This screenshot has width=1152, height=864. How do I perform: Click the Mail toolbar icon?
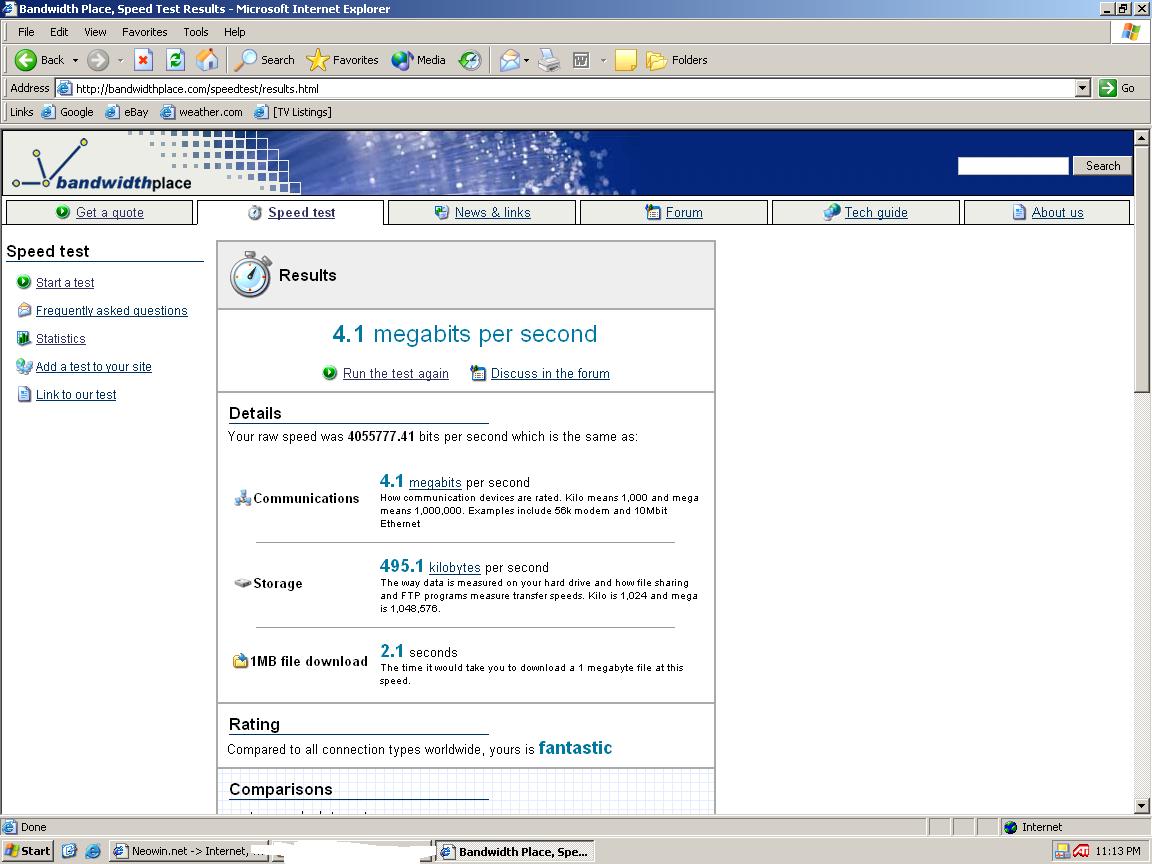pyautogui.click(x=510, y=60)
